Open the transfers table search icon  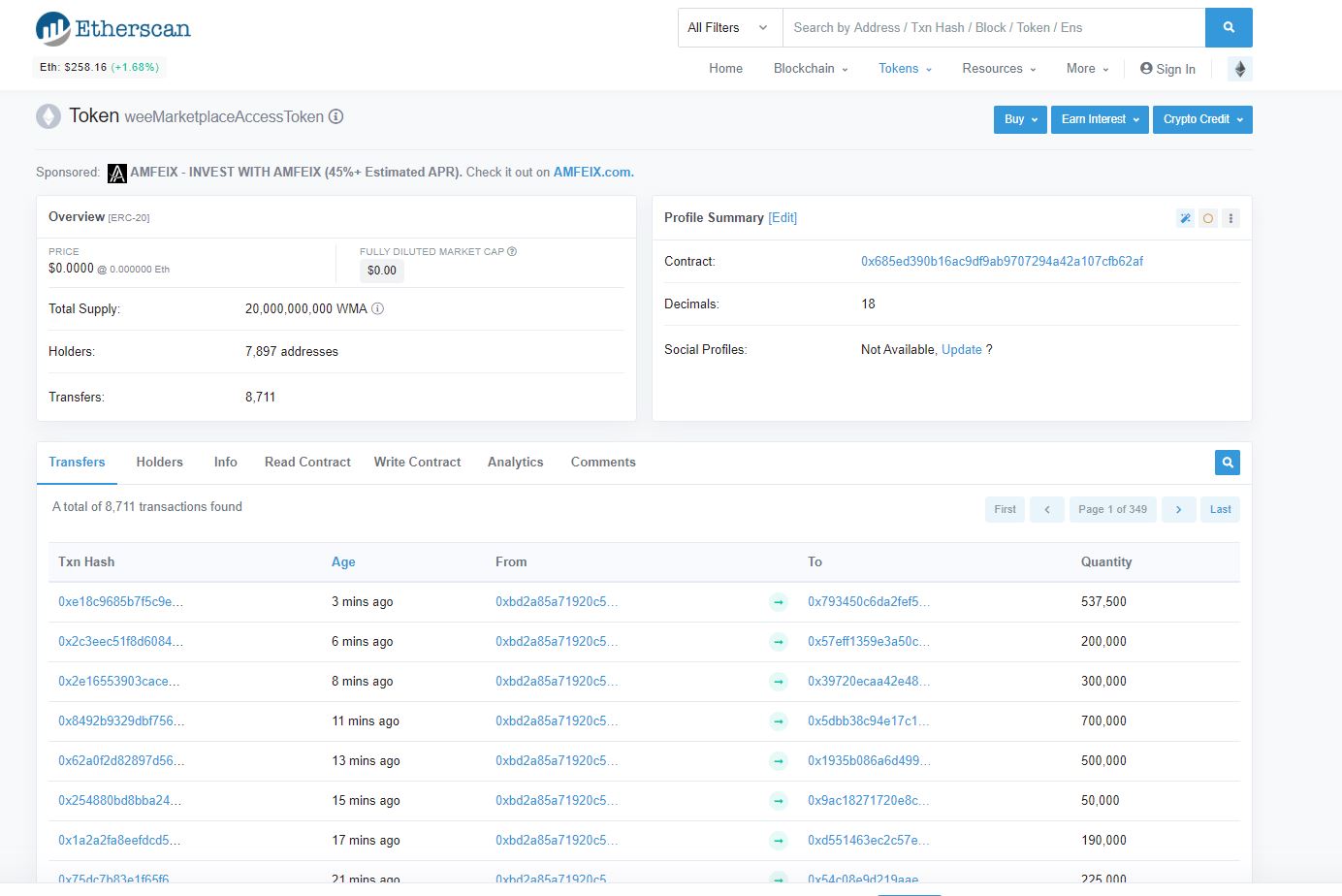1226,463
